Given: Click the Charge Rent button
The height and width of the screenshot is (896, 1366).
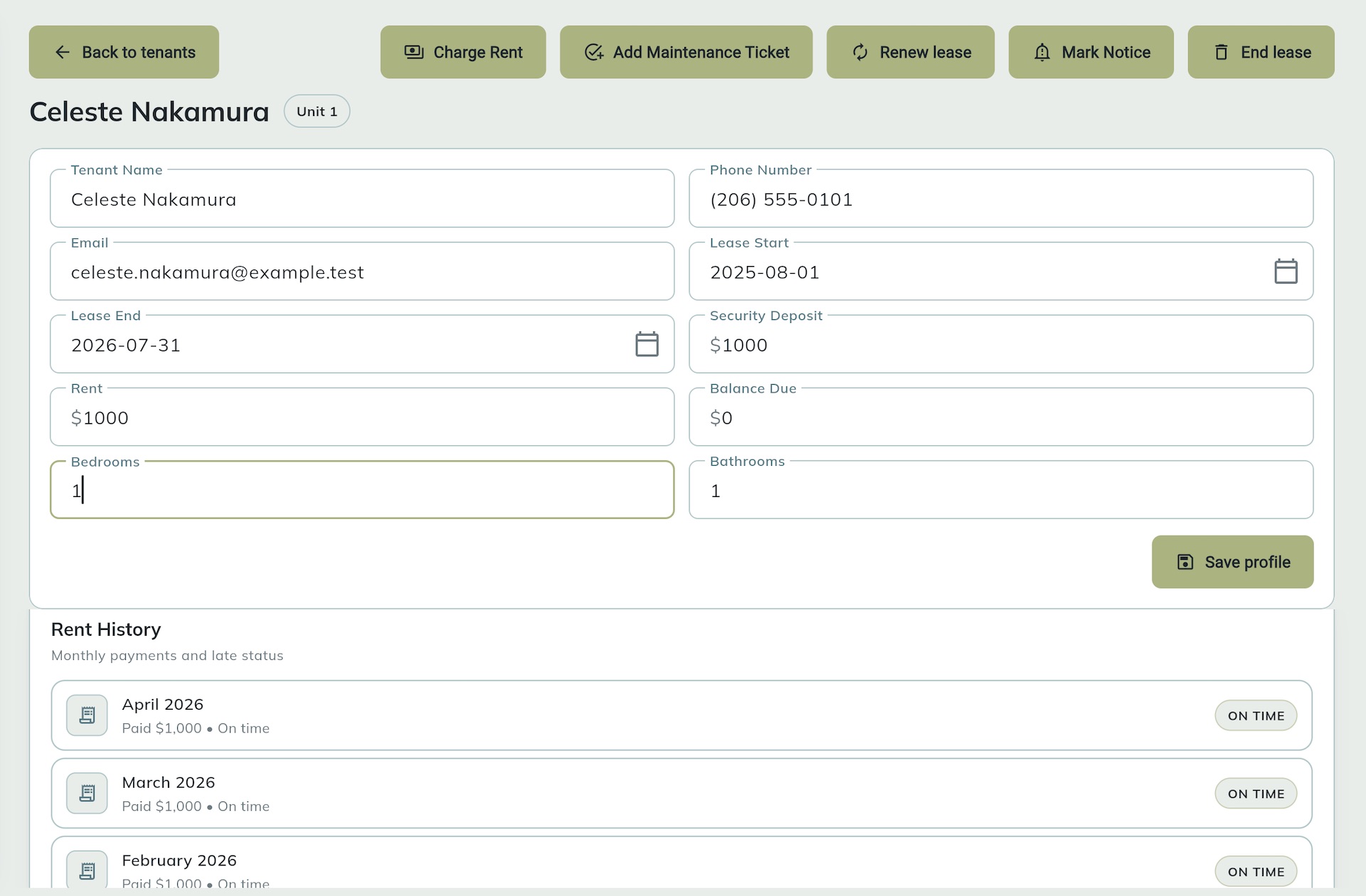Looking at the screenshot, I should 463,52.
